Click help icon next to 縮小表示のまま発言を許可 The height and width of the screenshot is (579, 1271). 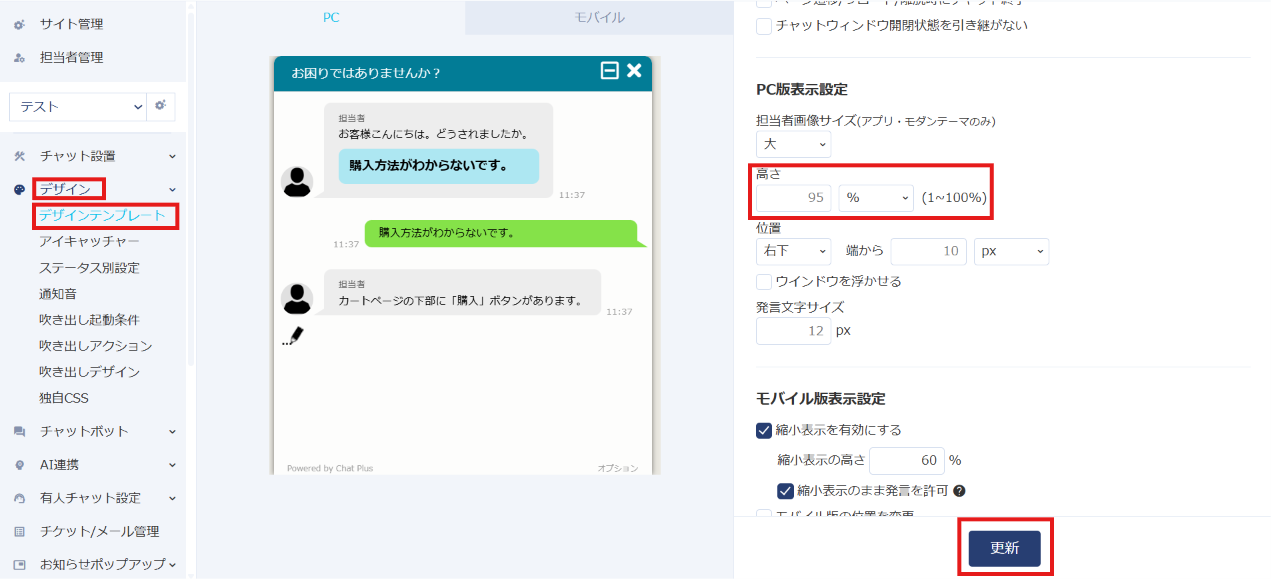click(x=959, y=491)
